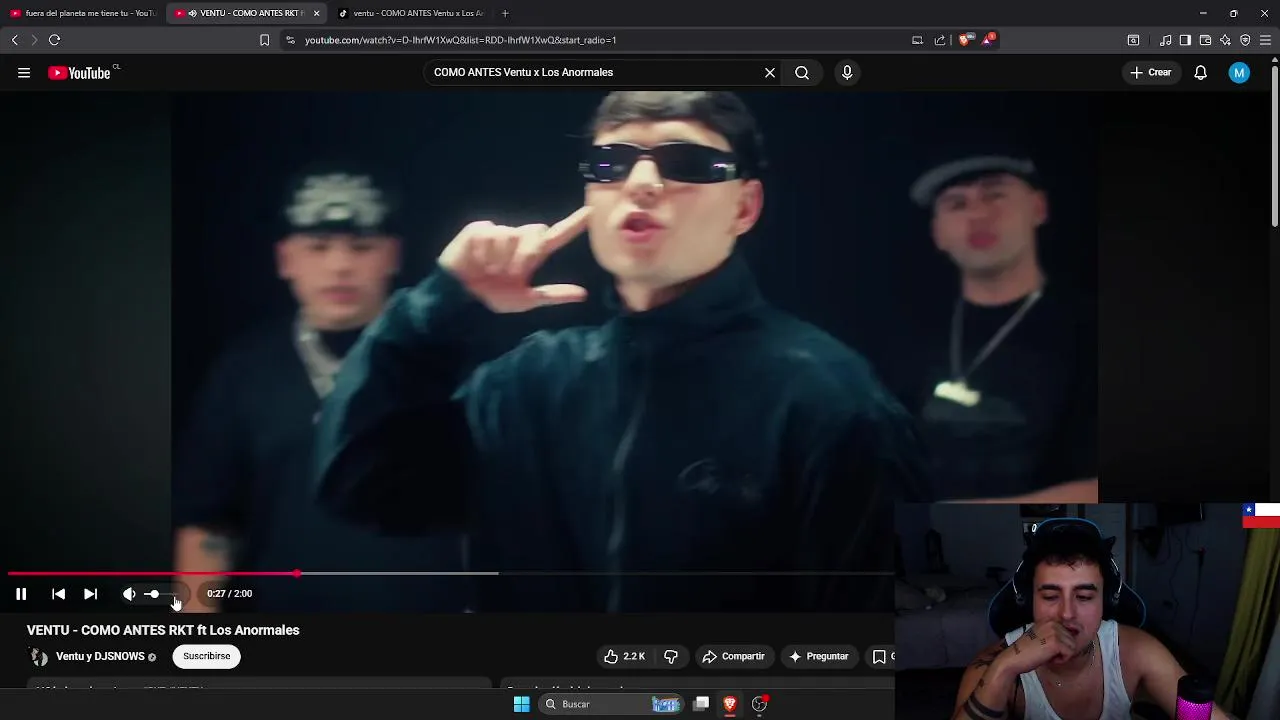Open Task View in taskbar

point(702,704)
